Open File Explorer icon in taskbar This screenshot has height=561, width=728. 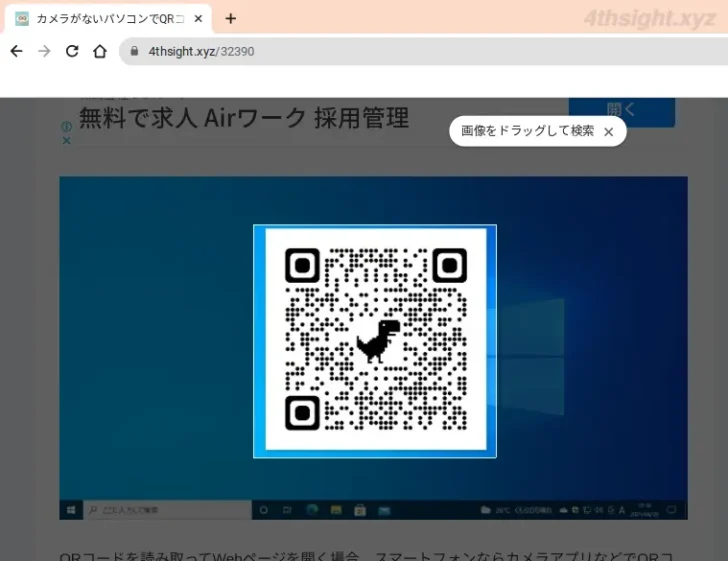336,510
